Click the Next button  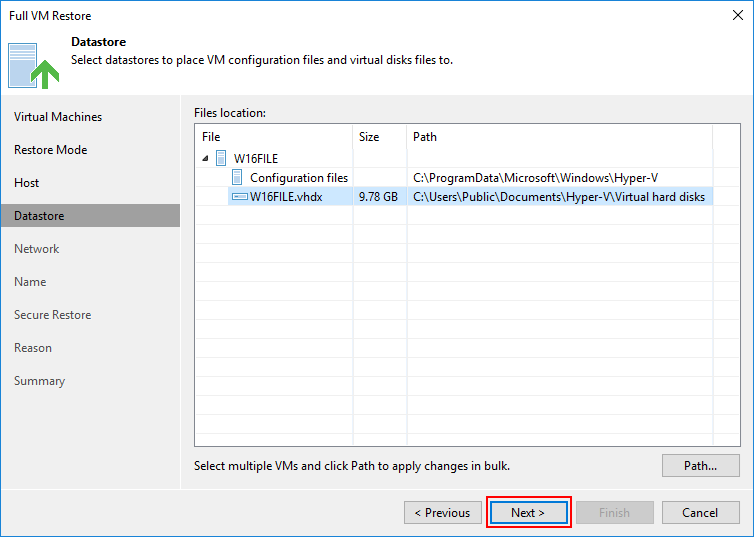coord(528,513)
